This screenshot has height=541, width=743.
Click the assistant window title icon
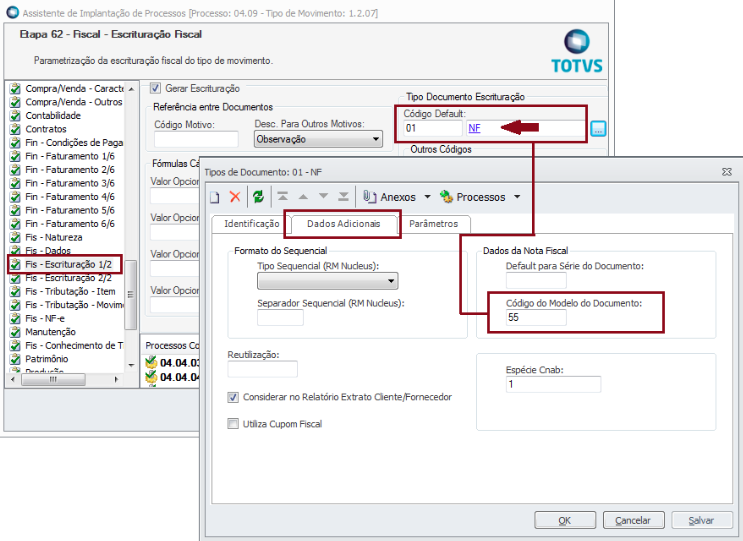pyautogui.click(x=12, y=12)
